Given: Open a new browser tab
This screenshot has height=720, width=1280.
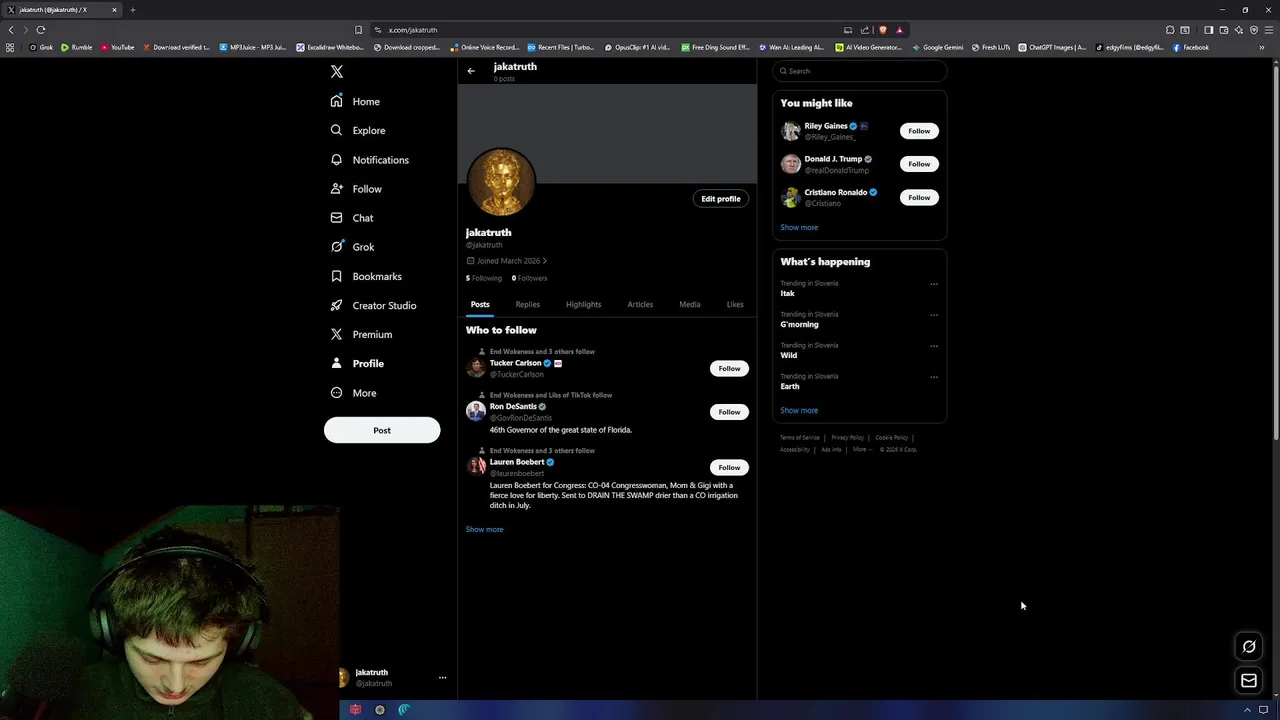Looking at the screenshot, I should [132, 10].
